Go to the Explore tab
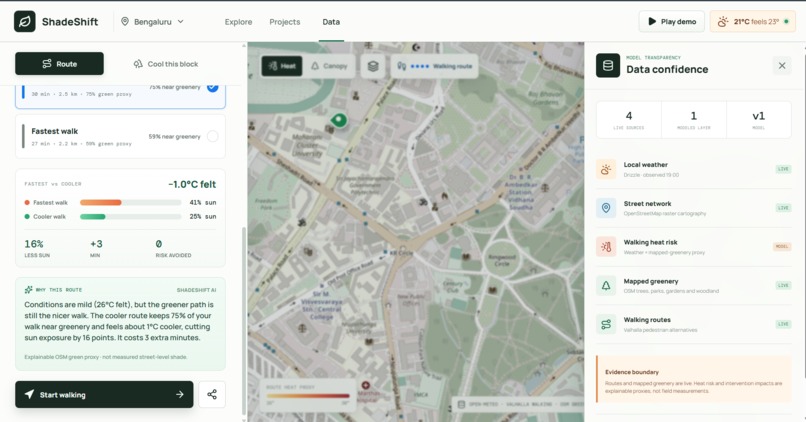 click(238, 22)
